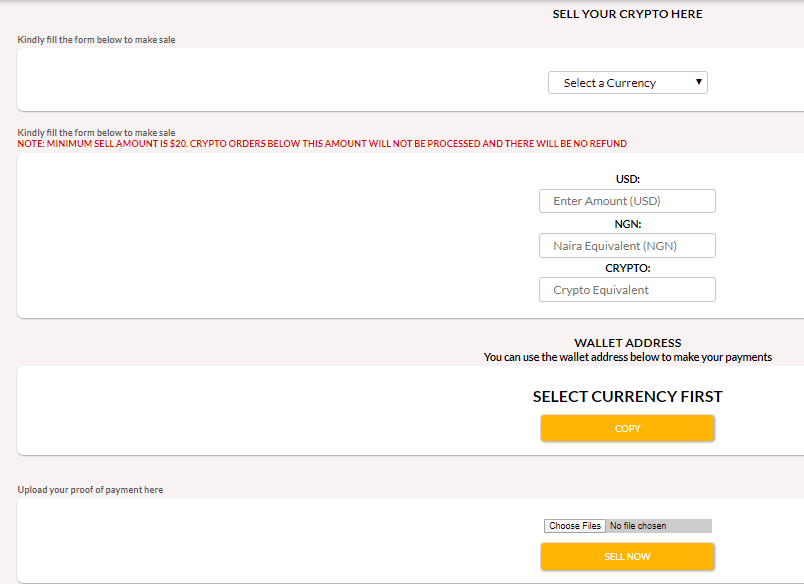The width and height of the screenshot is (804, 584).
Task: Click the Crypto Equivalent input box
Action: coord(627,290)
